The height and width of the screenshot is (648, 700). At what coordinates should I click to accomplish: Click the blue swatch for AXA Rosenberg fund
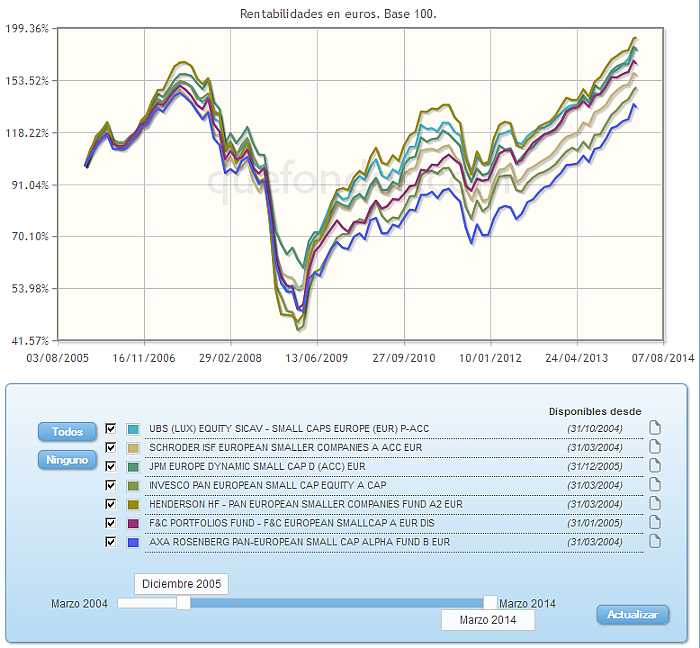[133, 542]
